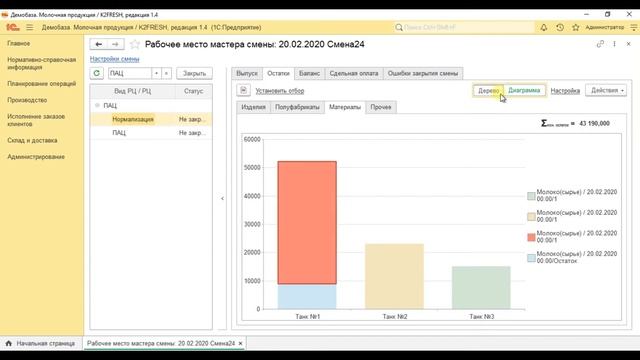Go back with the left arrow
The width and height of the screenshot is (640, 360).
point(98,44)
